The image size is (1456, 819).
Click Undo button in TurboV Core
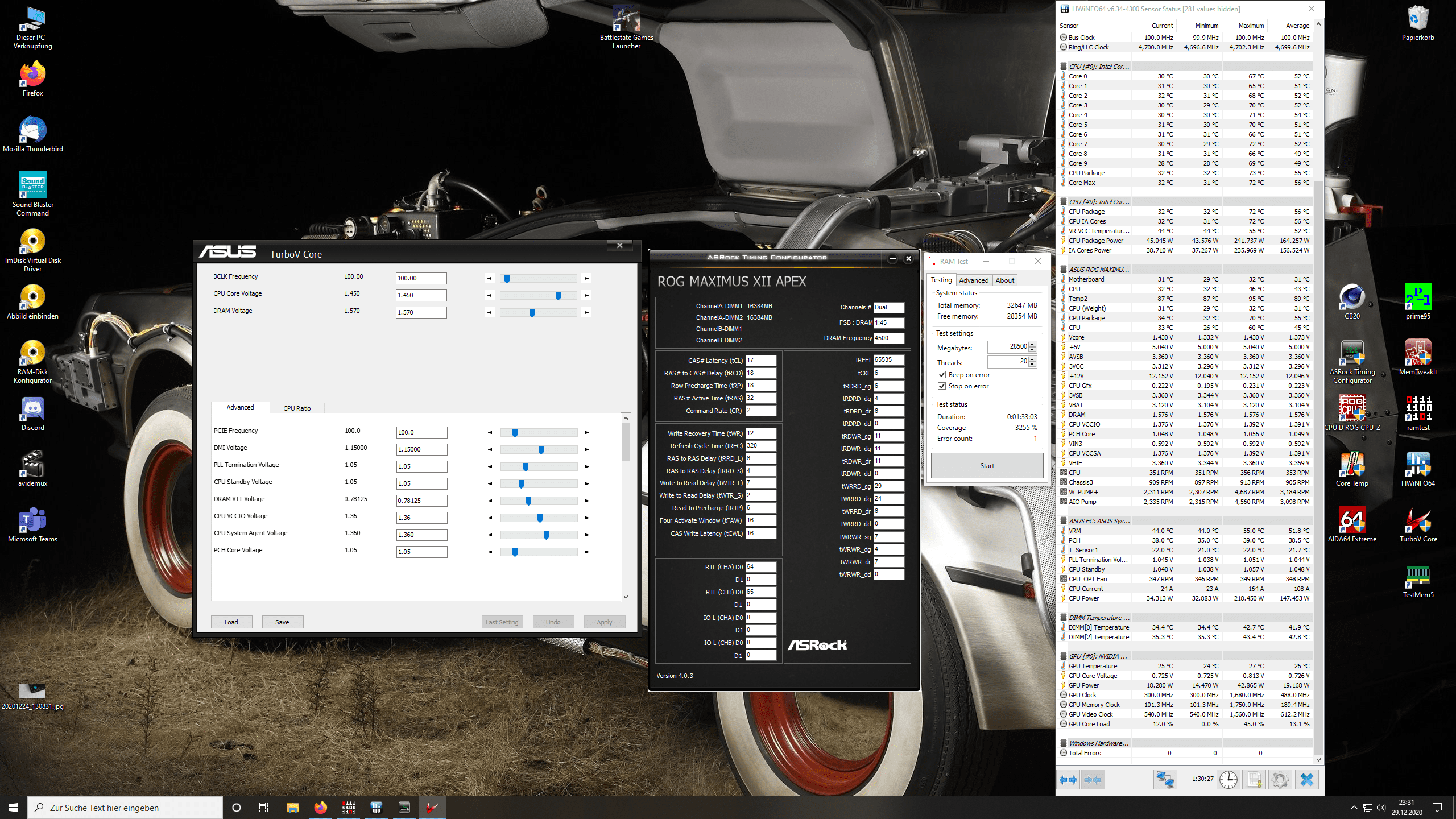[553, 622]
